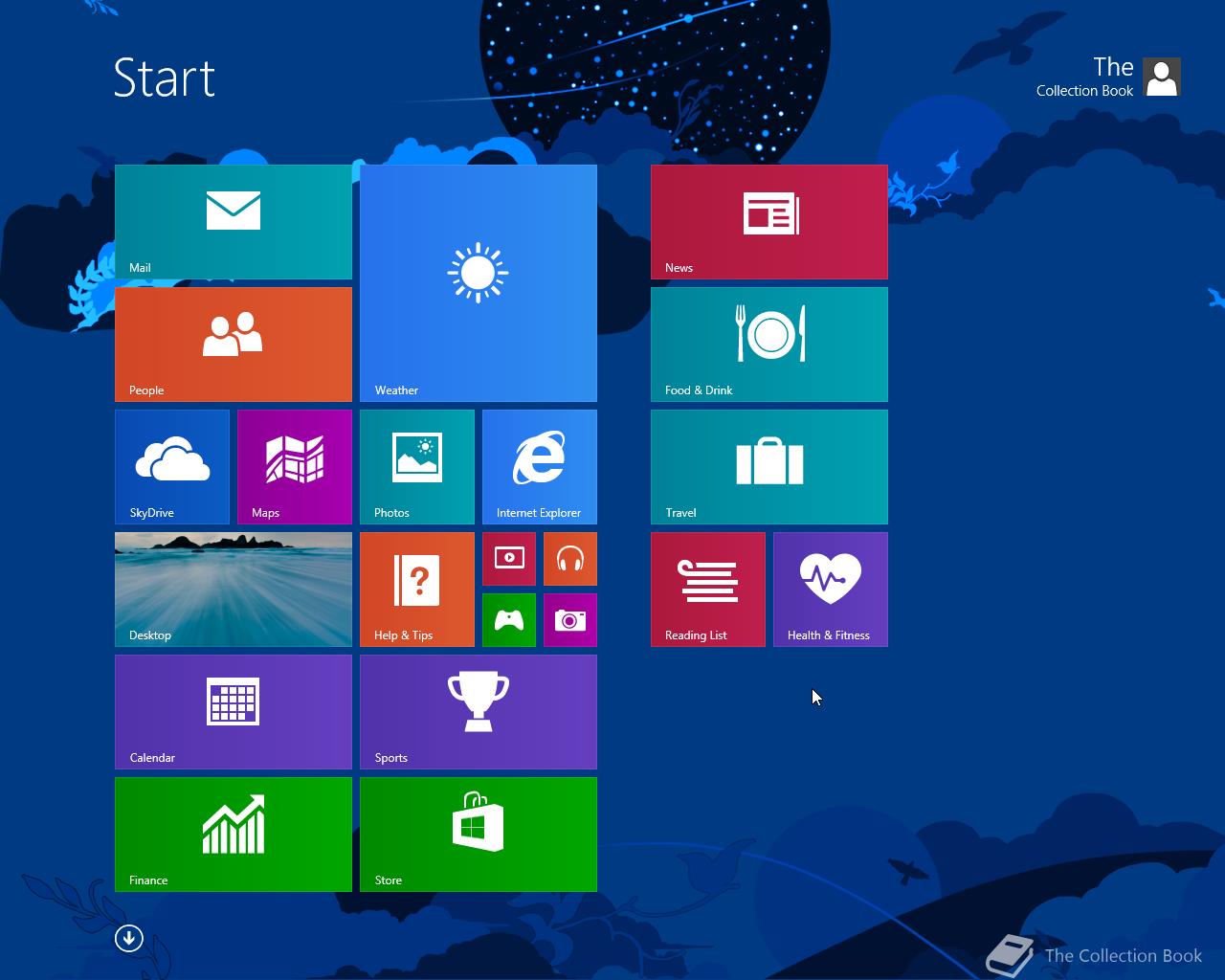This screenshot has width=1225, height=980.
Task: Open the Weather tile
Action: [479, 283]
